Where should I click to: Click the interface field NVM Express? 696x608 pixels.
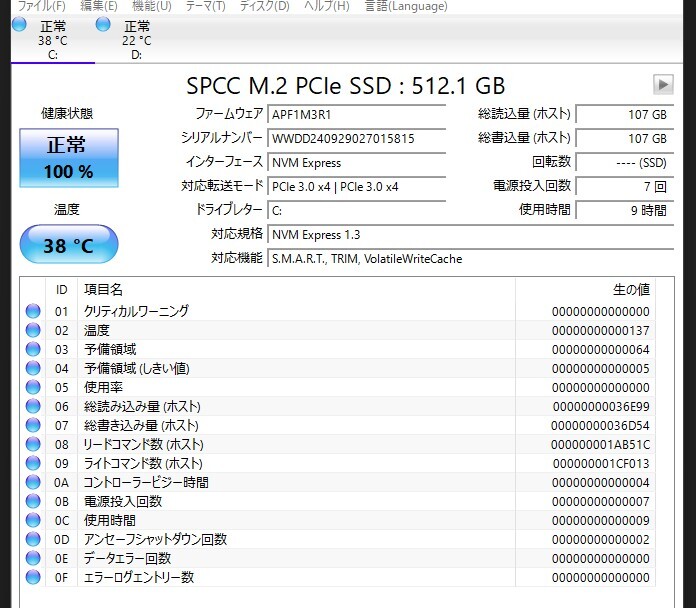[x=356, y=162]
